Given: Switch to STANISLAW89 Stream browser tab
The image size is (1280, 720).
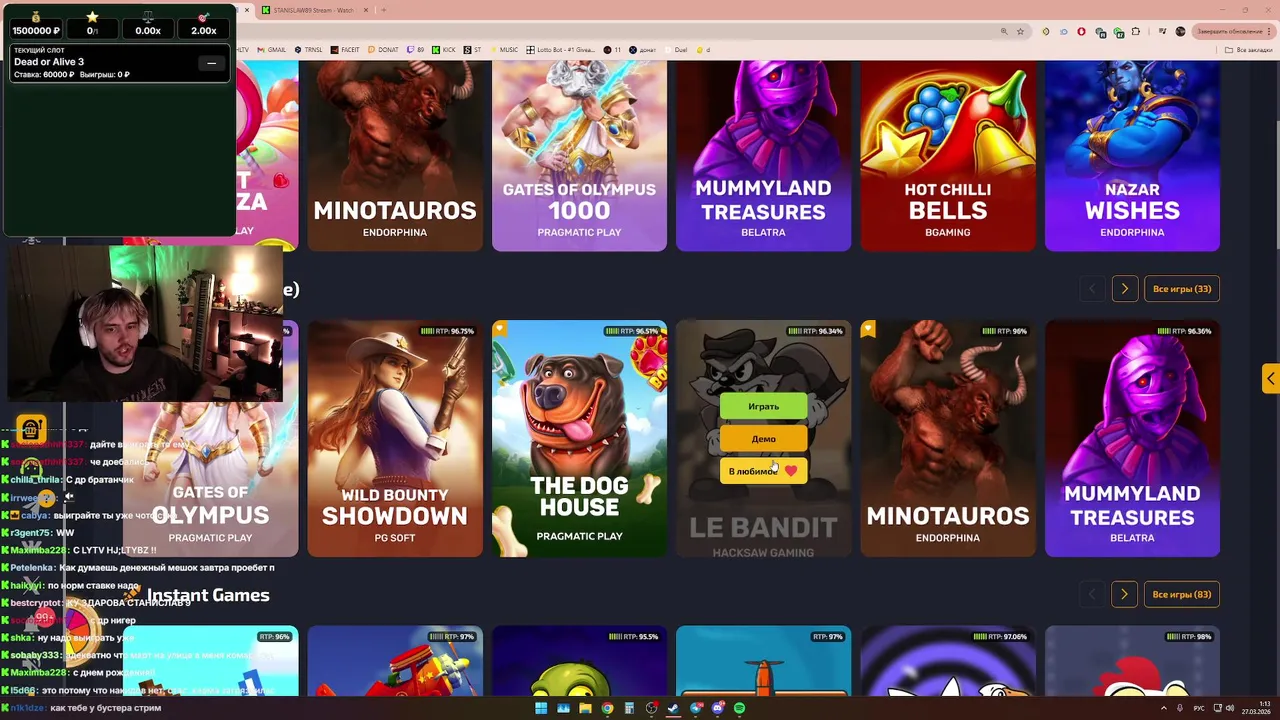Looking at the screenshot, I should [x=313, y=10].
